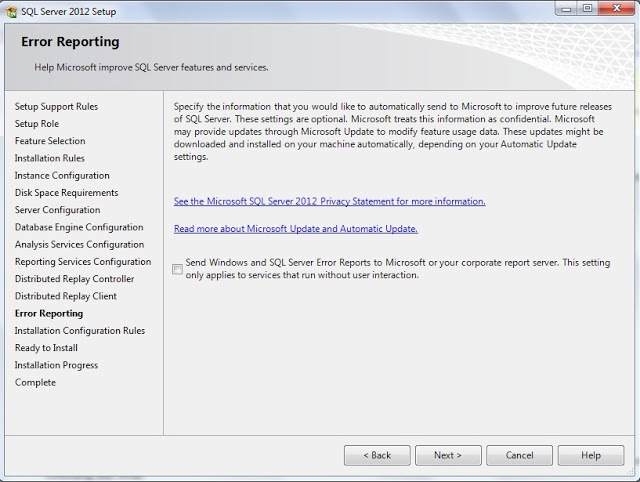Open Help for this setup page
This screenshot has height=482, width=640.
590,455
